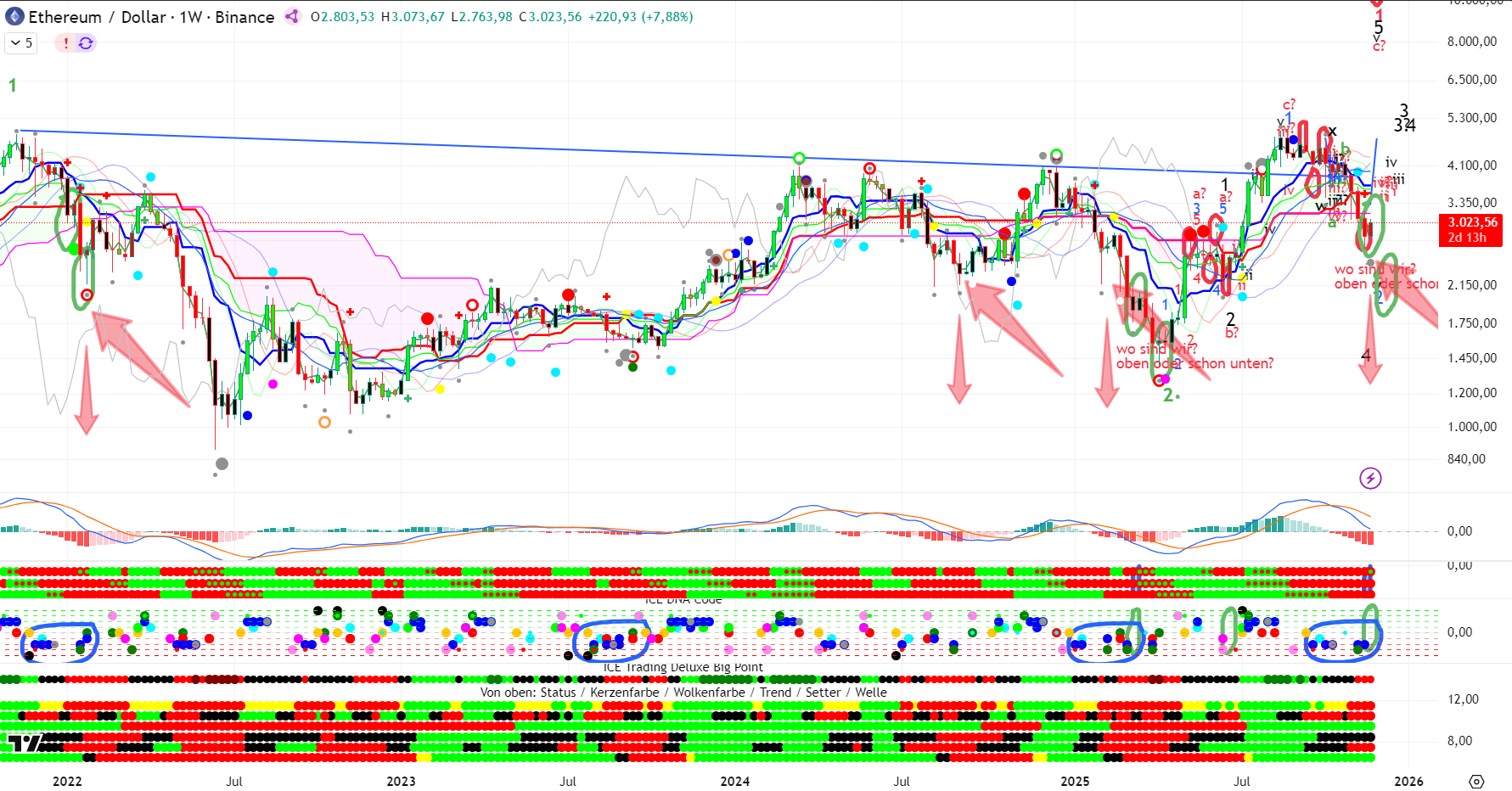1512x791 pixels.
Task: Select the red text 'oben oder schon unten?'
Action: (x=1194, y=363)
